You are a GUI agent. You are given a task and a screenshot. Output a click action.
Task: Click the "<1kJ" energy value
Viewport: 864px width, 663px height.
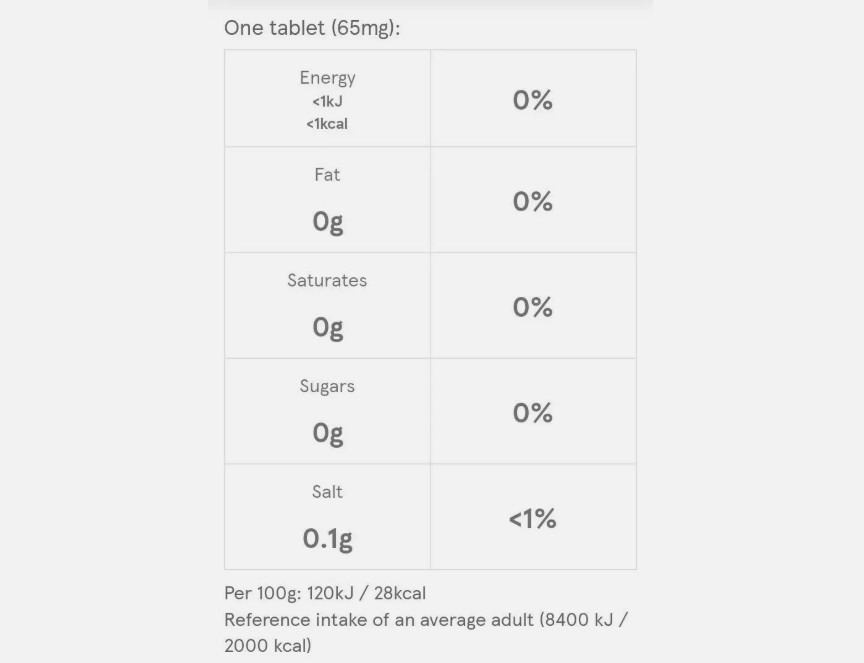pyautogui.click(x=327, y=102)
